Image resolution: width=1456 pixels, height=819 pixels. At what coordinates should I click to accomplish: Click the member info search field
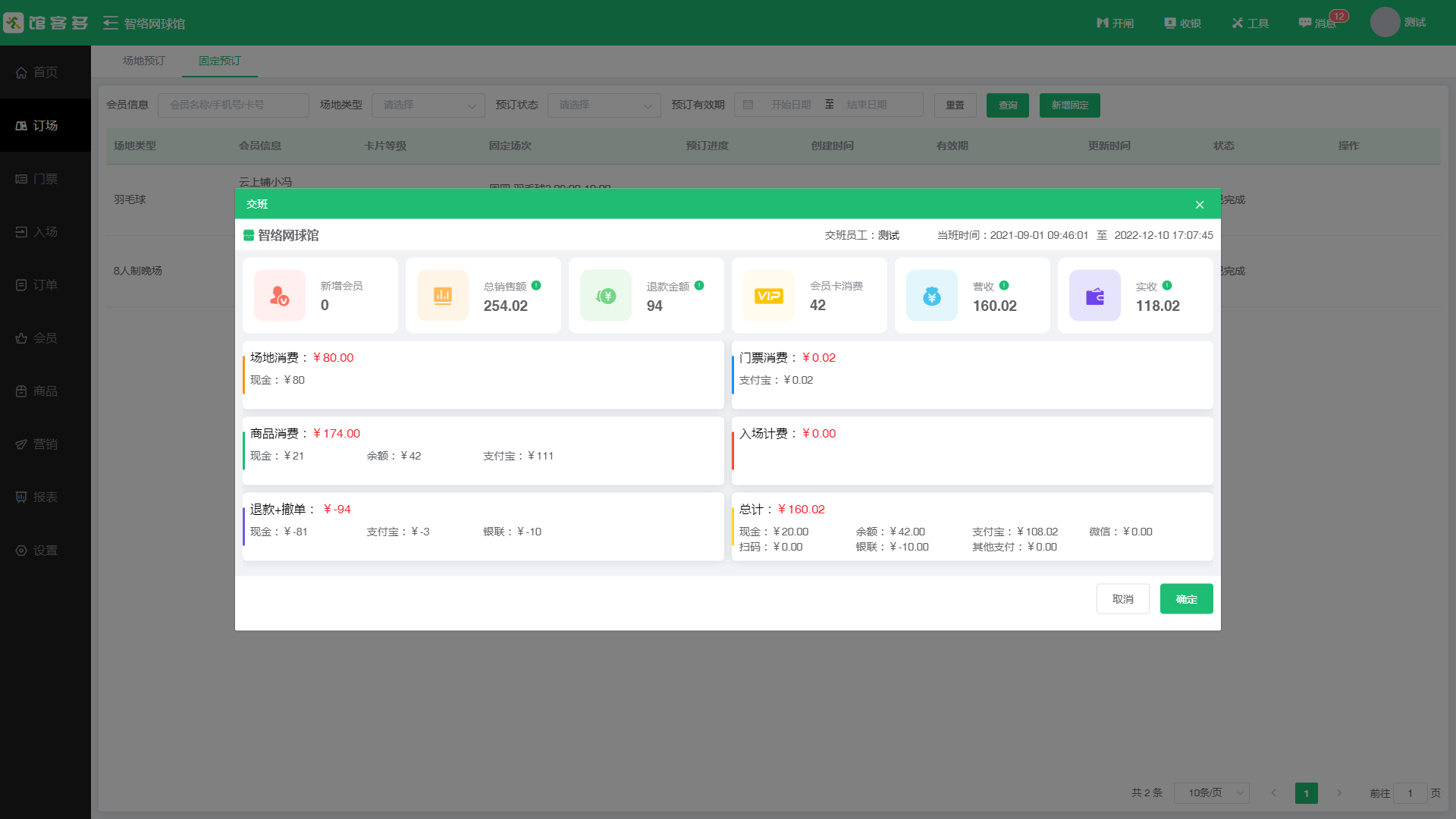[233, 105]
